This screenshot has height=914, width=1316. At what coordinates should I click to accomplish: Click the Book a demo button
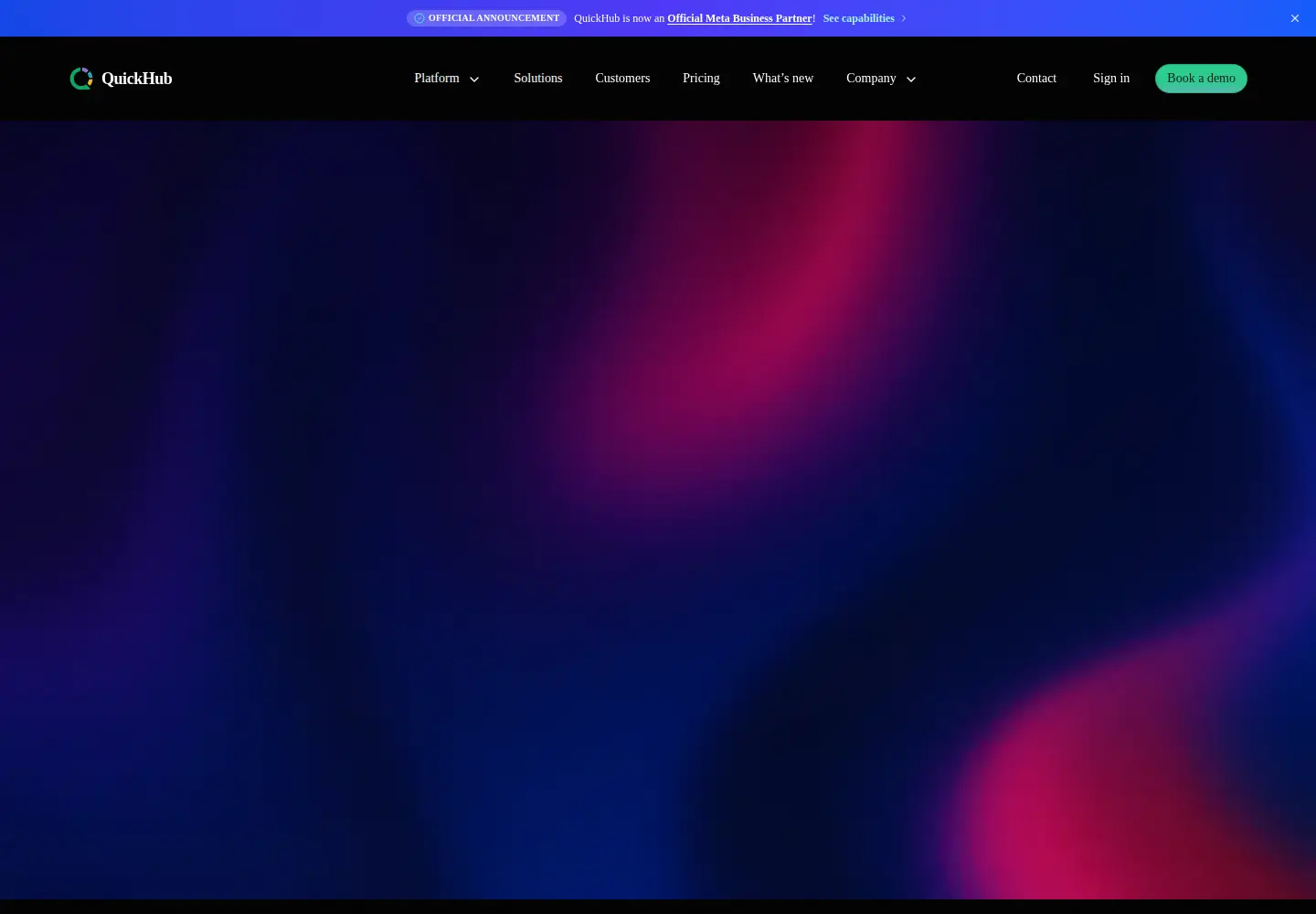pos(1201,79)
